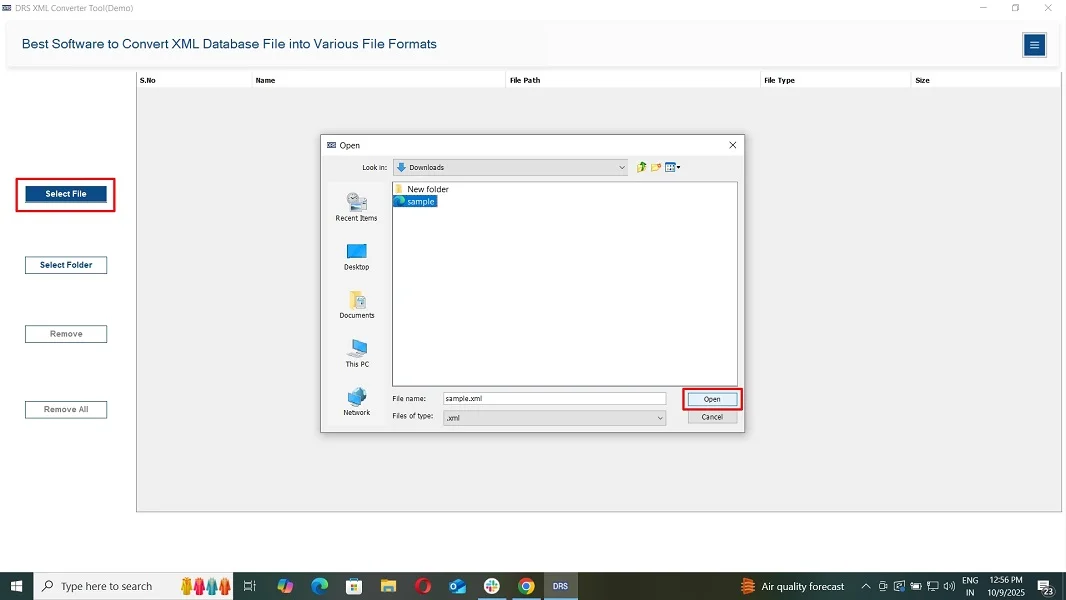Click the Select Folder button
Screen dimensions: 1066x600
[x=66, y=265]
